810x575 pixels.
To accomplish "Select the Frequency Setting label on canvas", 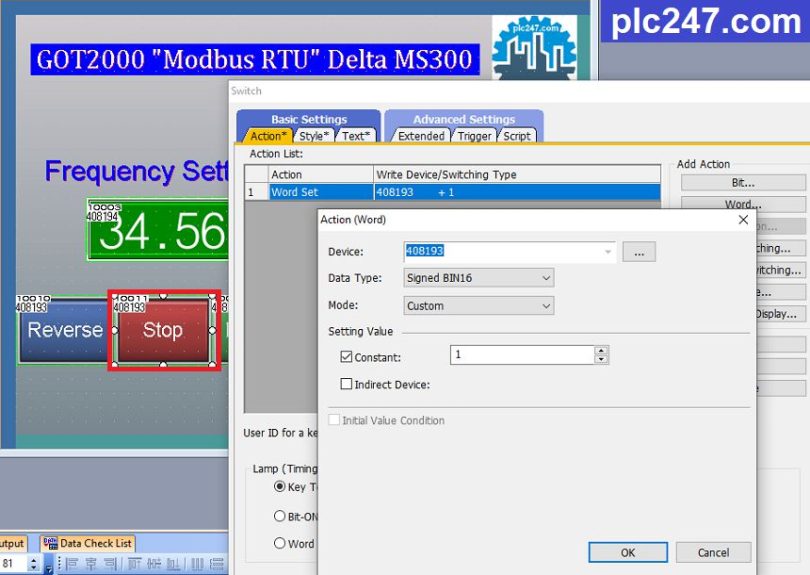I will [137, 171].
